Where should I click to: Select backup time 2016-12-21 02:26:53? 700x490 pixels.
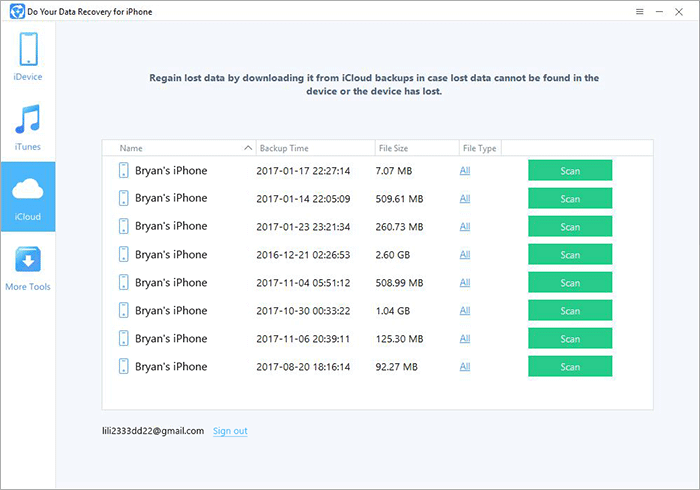tap(303, 255)
